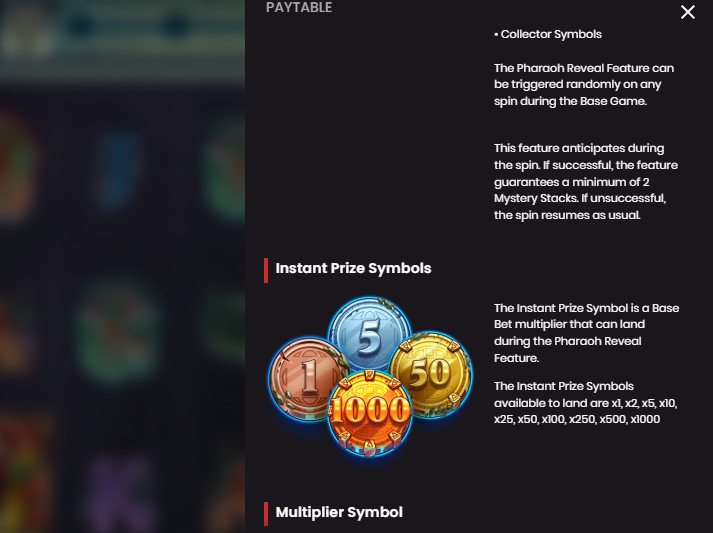Click the Pharaoh Reveal Feature trigger paragraph
This screenshot has width=713, height=533.
pos(584,85)
